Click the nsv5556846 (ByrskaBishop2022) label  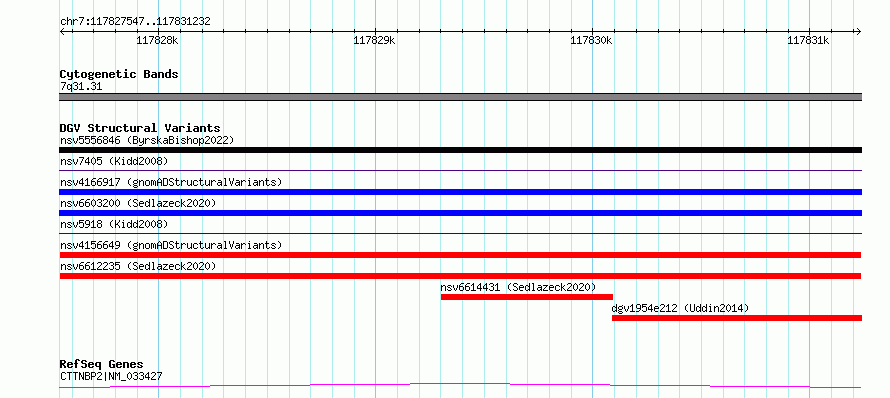tap(147, 140)
